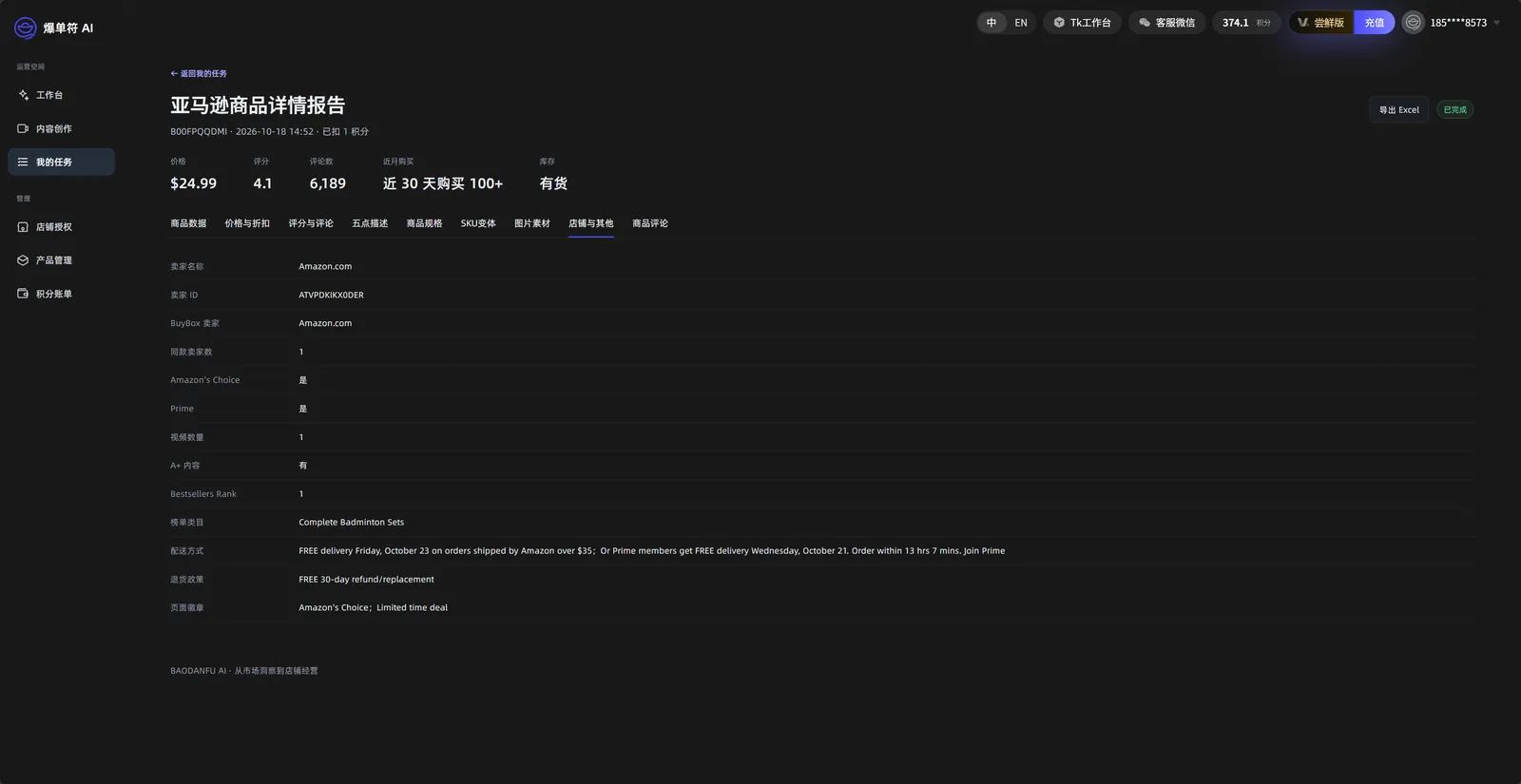This screenshot has width=1521, height=784.
Task: Open the SKU变体 tab
Action: (x=478, y=223)
